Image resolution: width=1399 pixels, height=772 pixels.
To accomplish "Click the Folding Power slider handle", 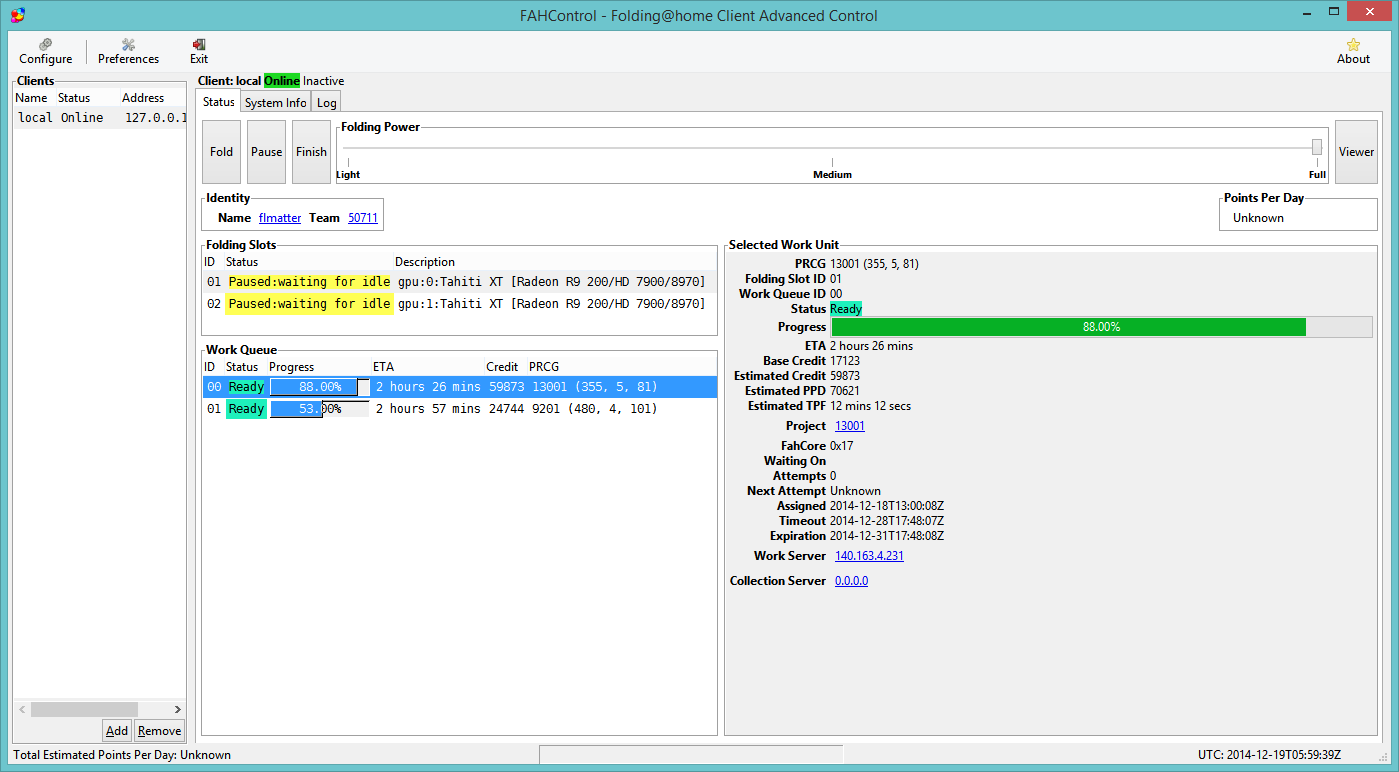I will (x=1317, y=147).
